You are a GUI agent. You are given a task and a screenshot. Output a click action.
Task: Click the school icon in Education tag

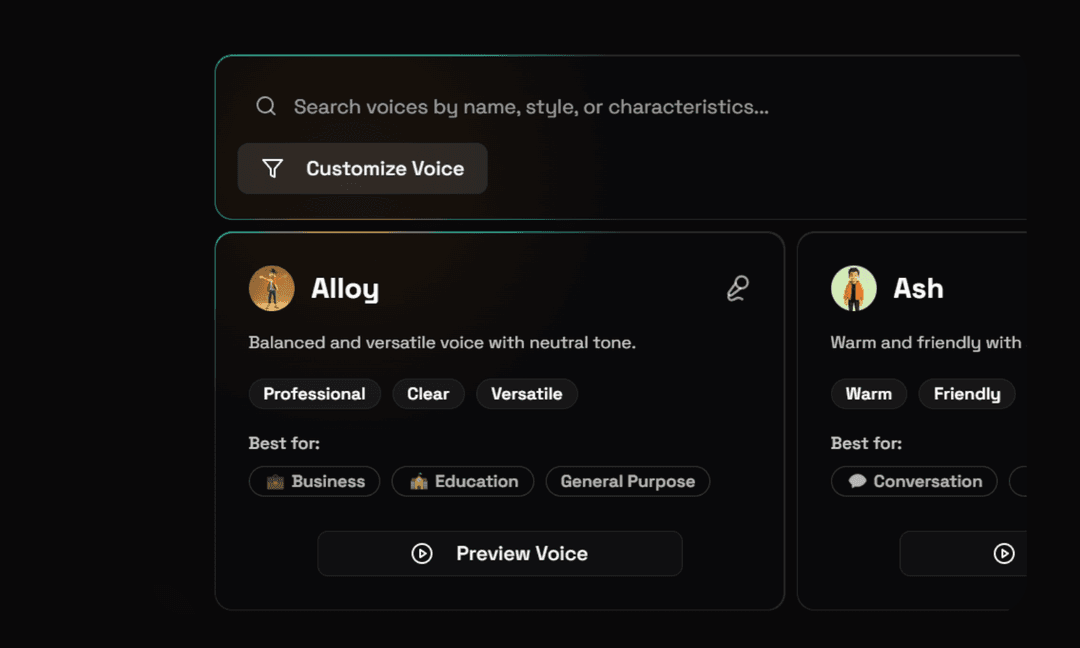tap(418, 482)
